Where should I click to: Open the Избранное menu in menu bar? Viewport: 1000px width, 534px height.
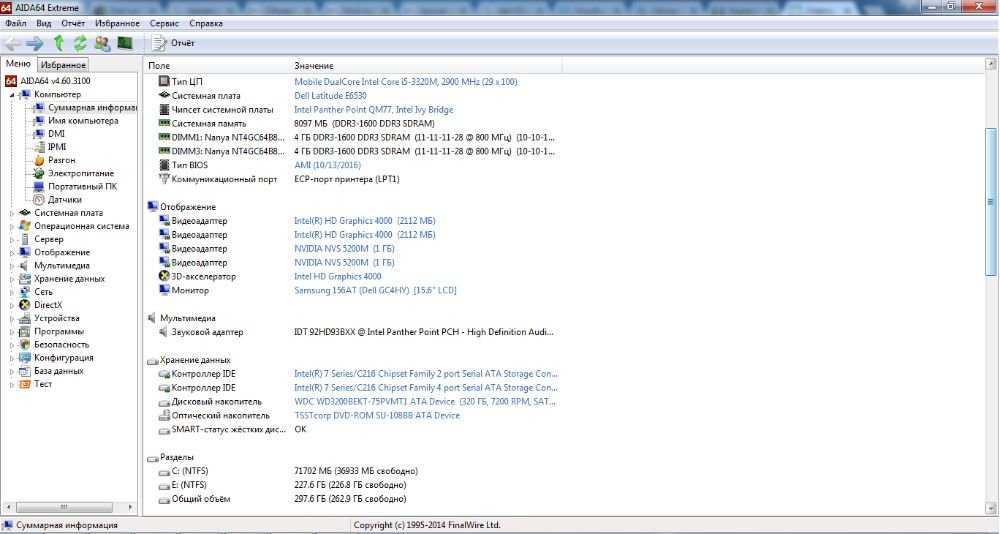click(x=117, y=23)
